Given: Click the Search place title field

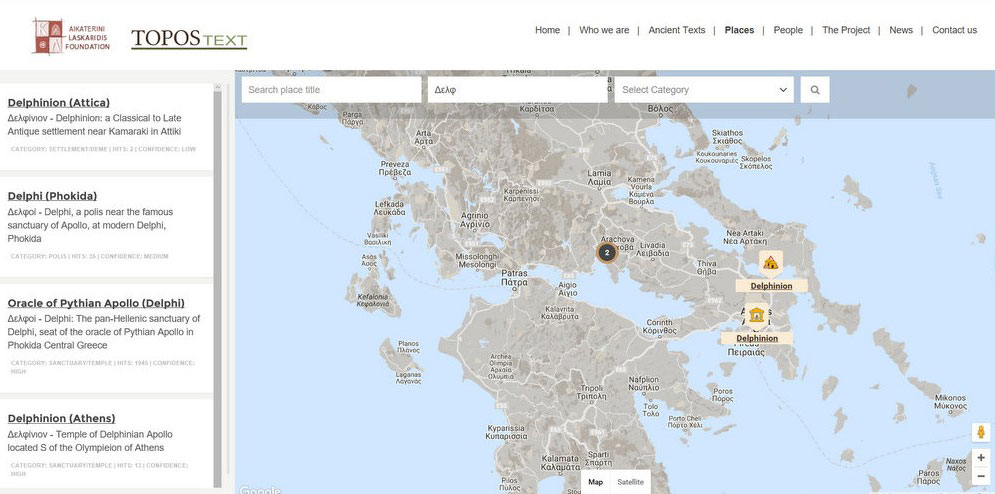Looking at the screenshot, I should point(331,90).
